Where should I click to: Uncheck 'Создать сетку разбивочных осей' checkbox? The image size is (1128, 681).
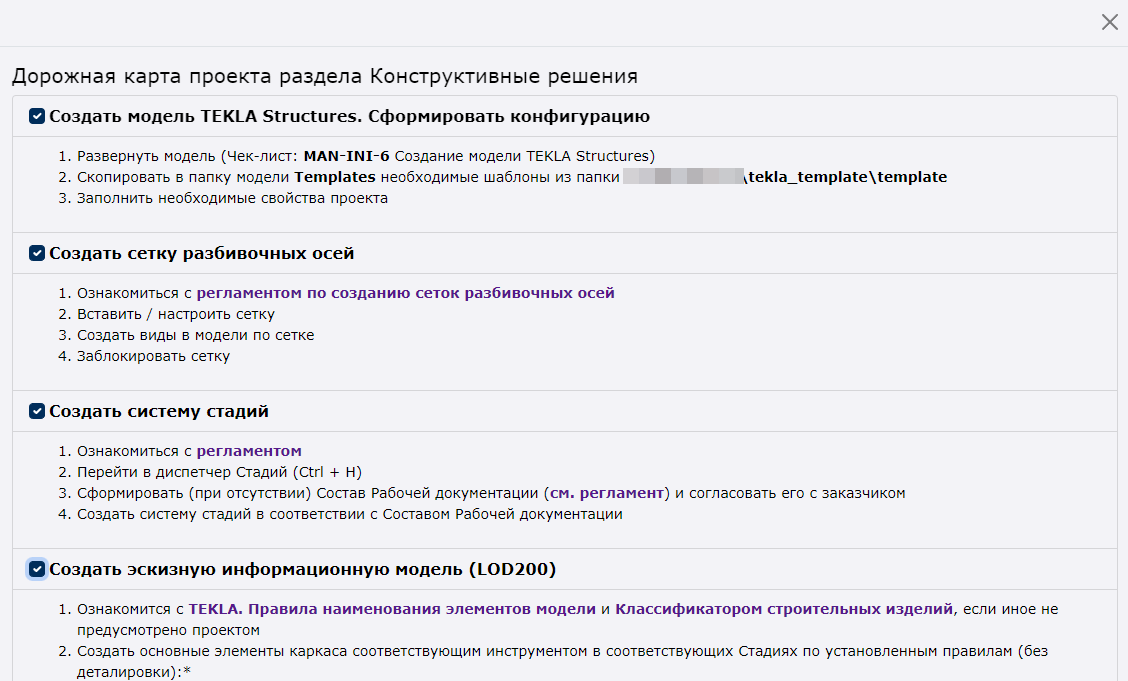click(x=37, y=253)
